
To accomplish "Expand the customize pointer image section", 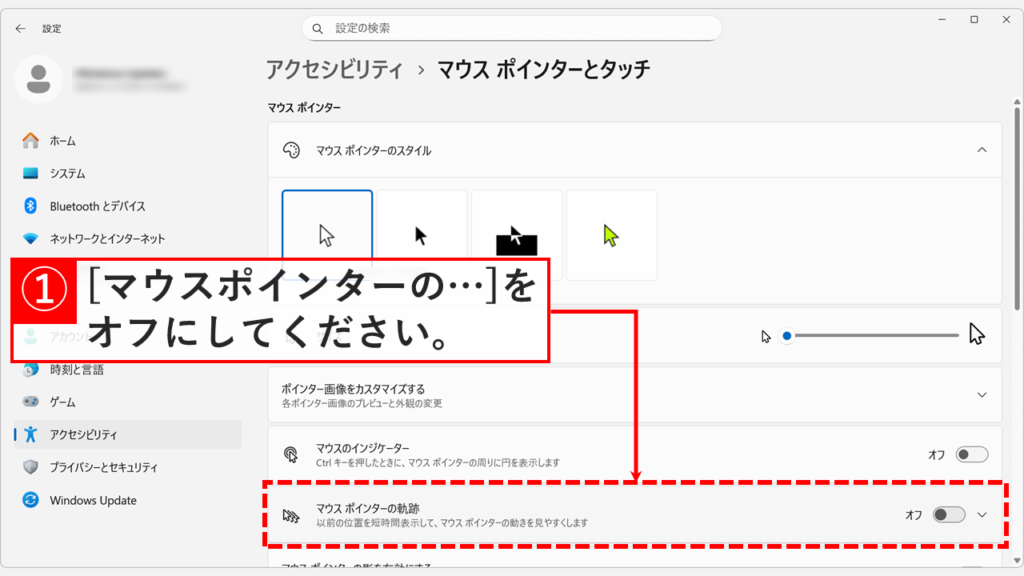I will pos(981,395).
